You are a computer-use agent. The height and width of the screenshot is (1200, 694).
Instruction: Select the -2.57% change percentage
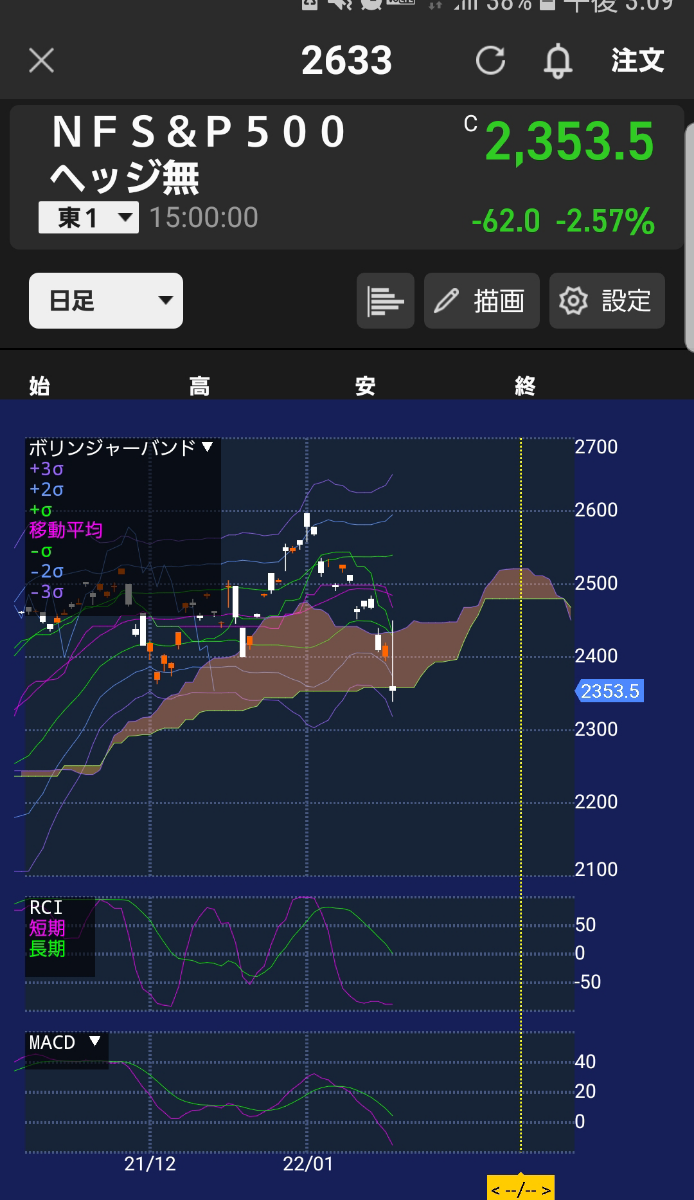click(605, 221)
